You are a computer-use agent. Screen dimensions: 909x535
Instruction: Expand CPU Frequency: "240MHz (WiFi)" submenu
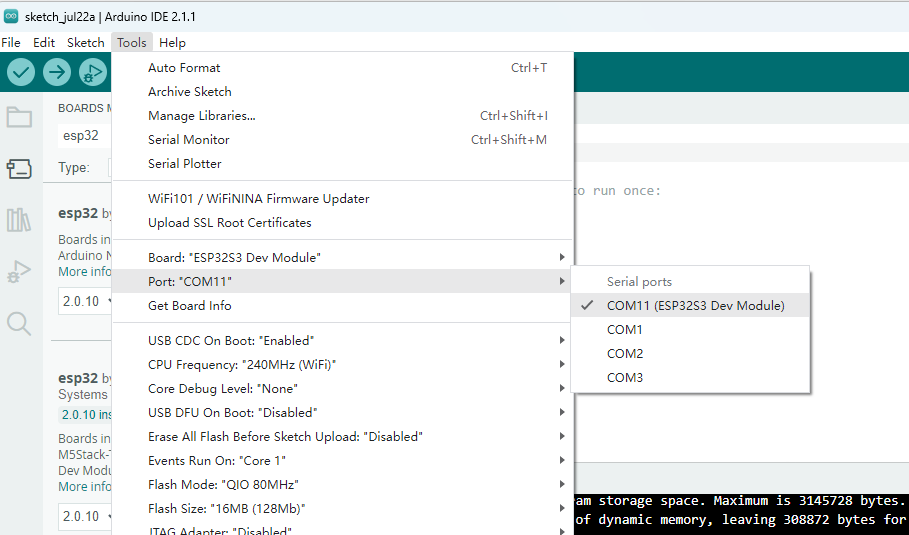(343, 365)
